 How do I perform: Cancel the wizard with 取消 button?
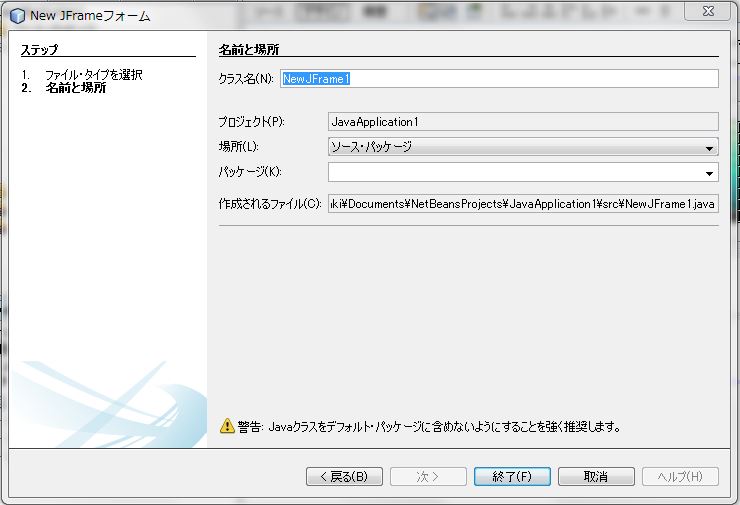point(596,477)
